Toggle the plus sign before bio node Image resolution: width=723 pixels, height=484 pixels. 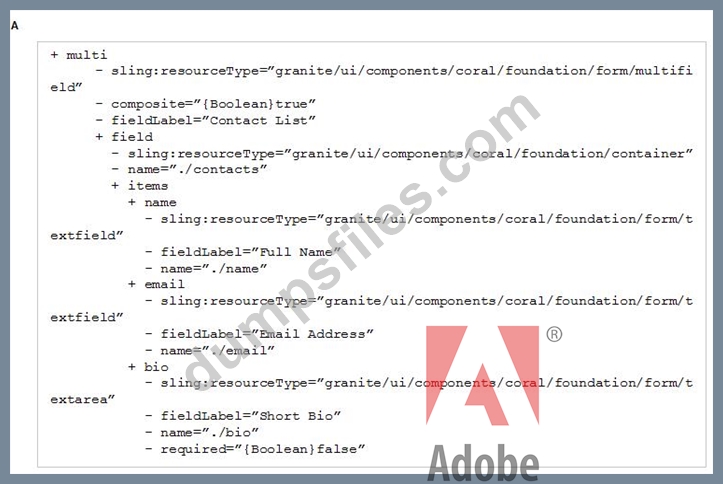point(132,367)
